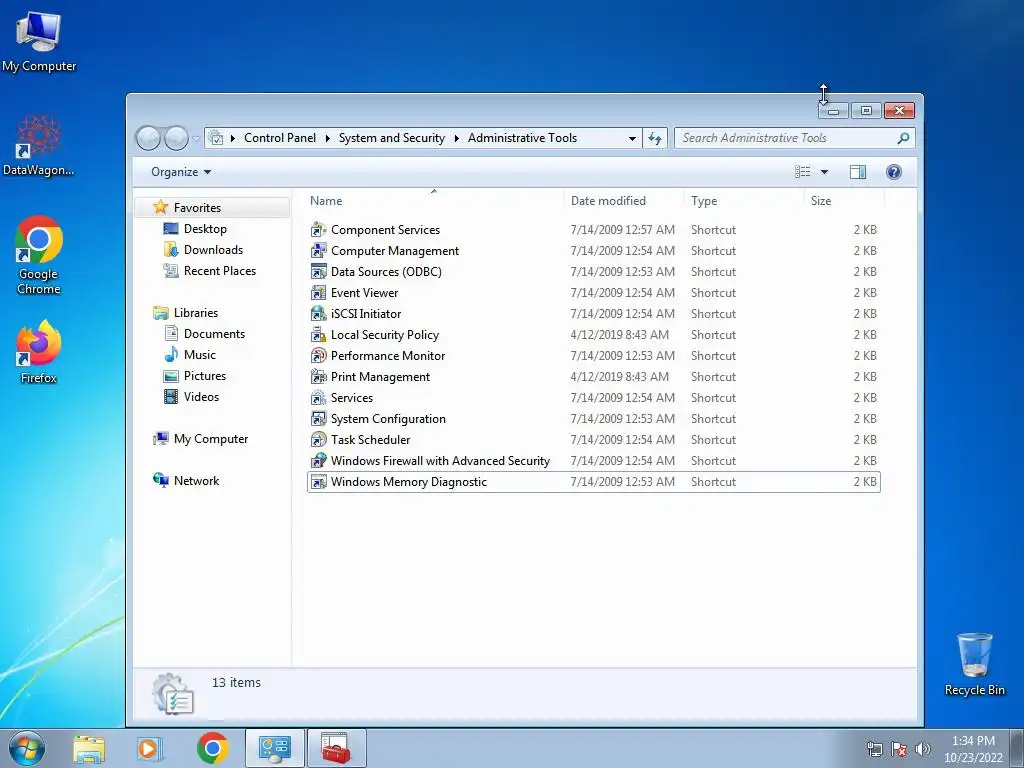The width and height of the screenshot is (1024, 768).
Task: Expand address bar history dropdown
Action: [632, 138]
